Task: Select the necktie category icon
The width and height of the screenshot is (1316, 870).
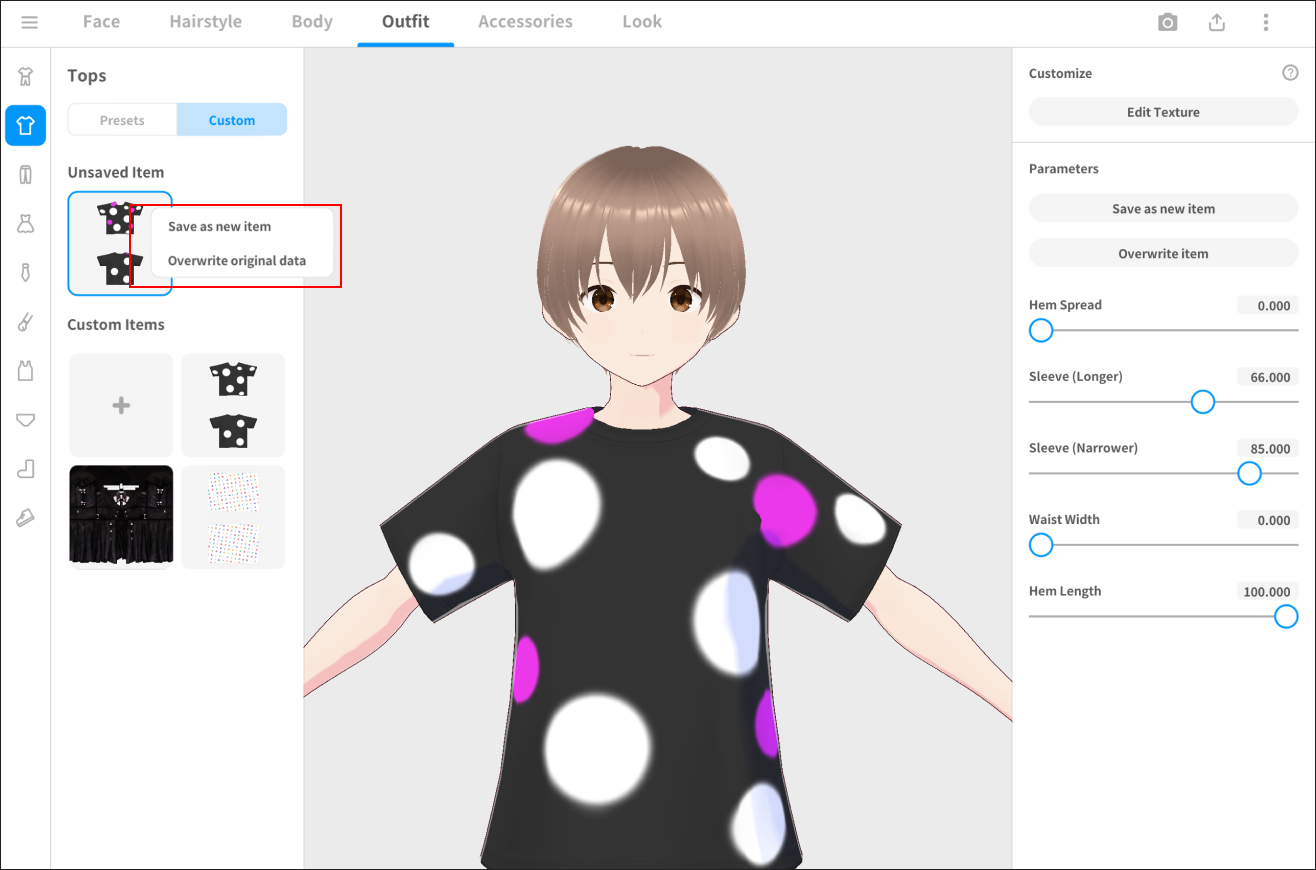Action: pyautogui.click(x=26, y=272)
